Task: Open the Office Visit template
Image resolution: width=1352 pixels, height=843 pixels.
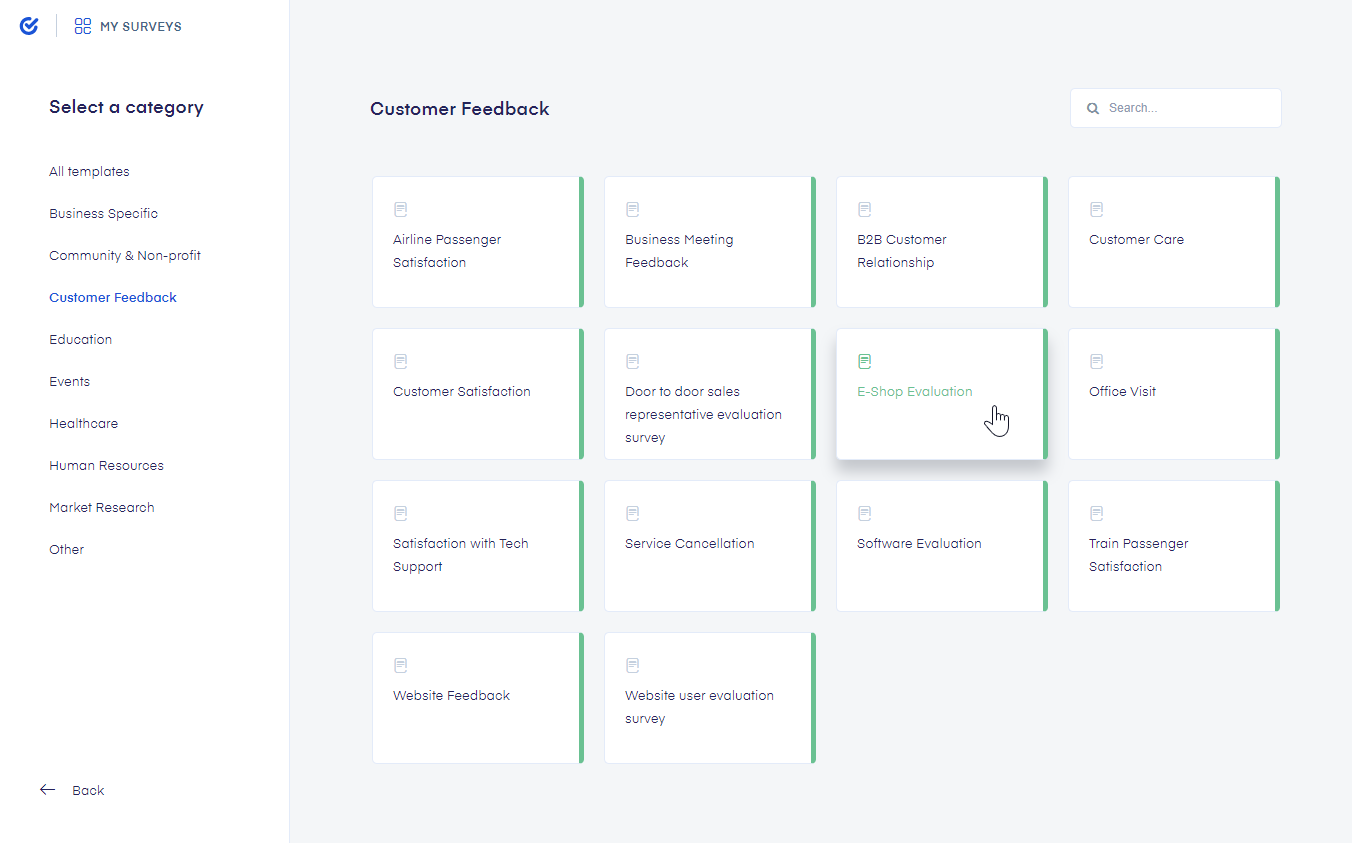Action: 1173,394
